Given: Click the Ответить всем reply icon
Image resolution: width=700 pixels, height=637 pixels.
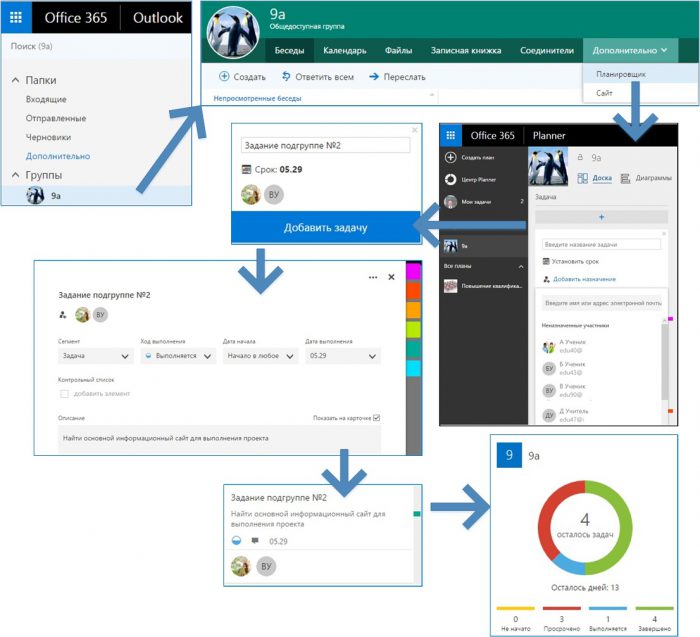Looking at the screenshot, I should pos(286,76).
